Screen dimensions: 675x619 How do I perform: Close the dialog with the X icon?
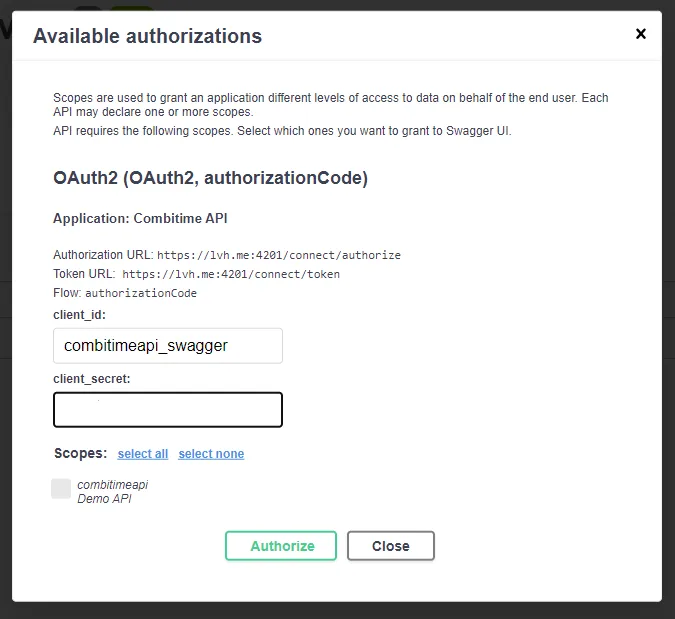point(641,34)
